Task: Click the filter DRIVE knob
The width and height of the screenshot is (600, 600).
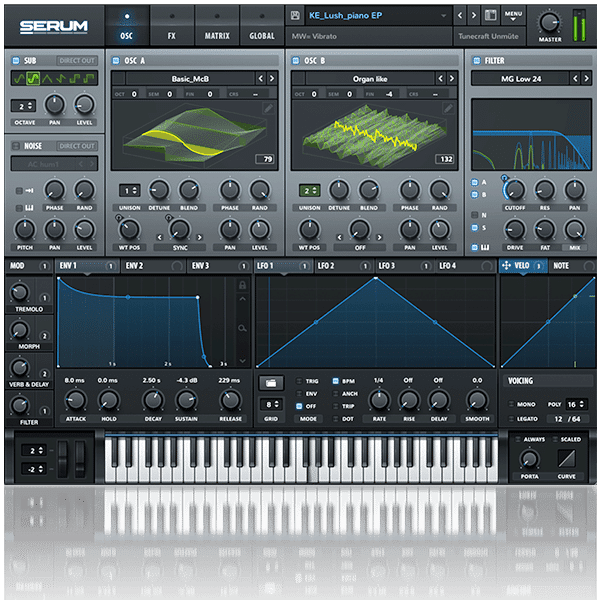Action: (515, 230)
